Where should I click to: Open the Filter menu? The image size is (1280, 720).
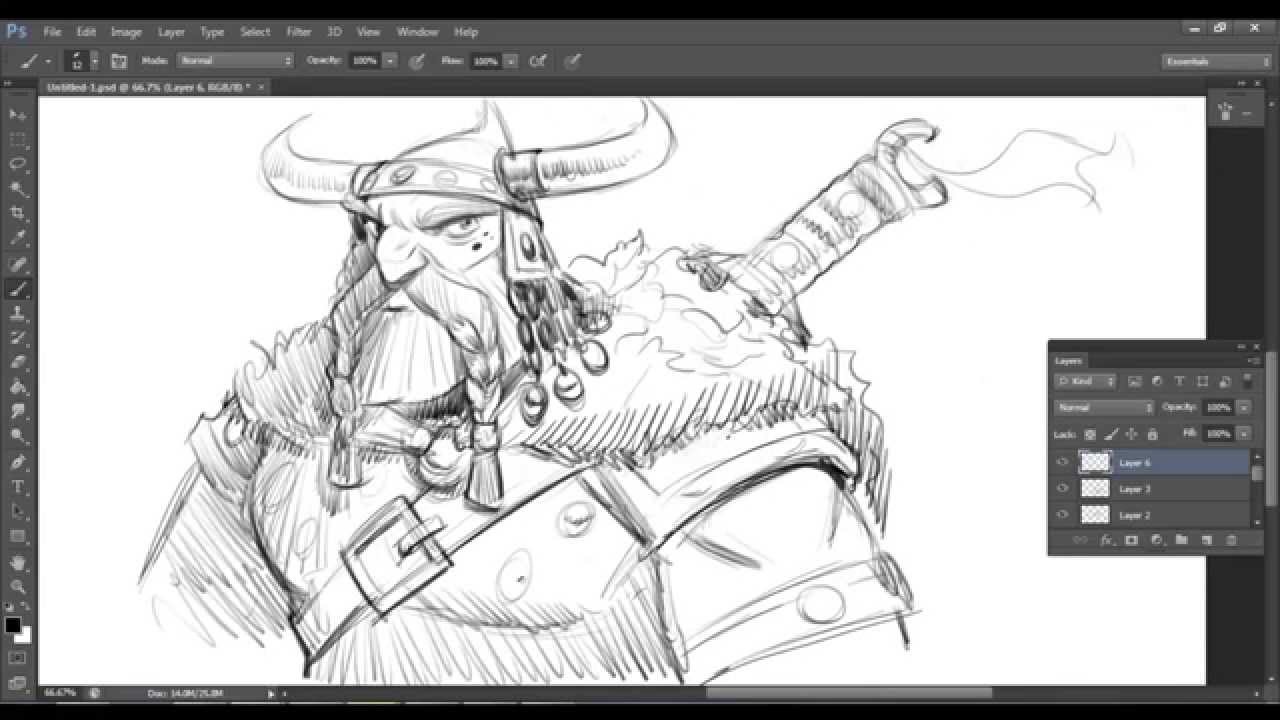click(x=298, y=31)
